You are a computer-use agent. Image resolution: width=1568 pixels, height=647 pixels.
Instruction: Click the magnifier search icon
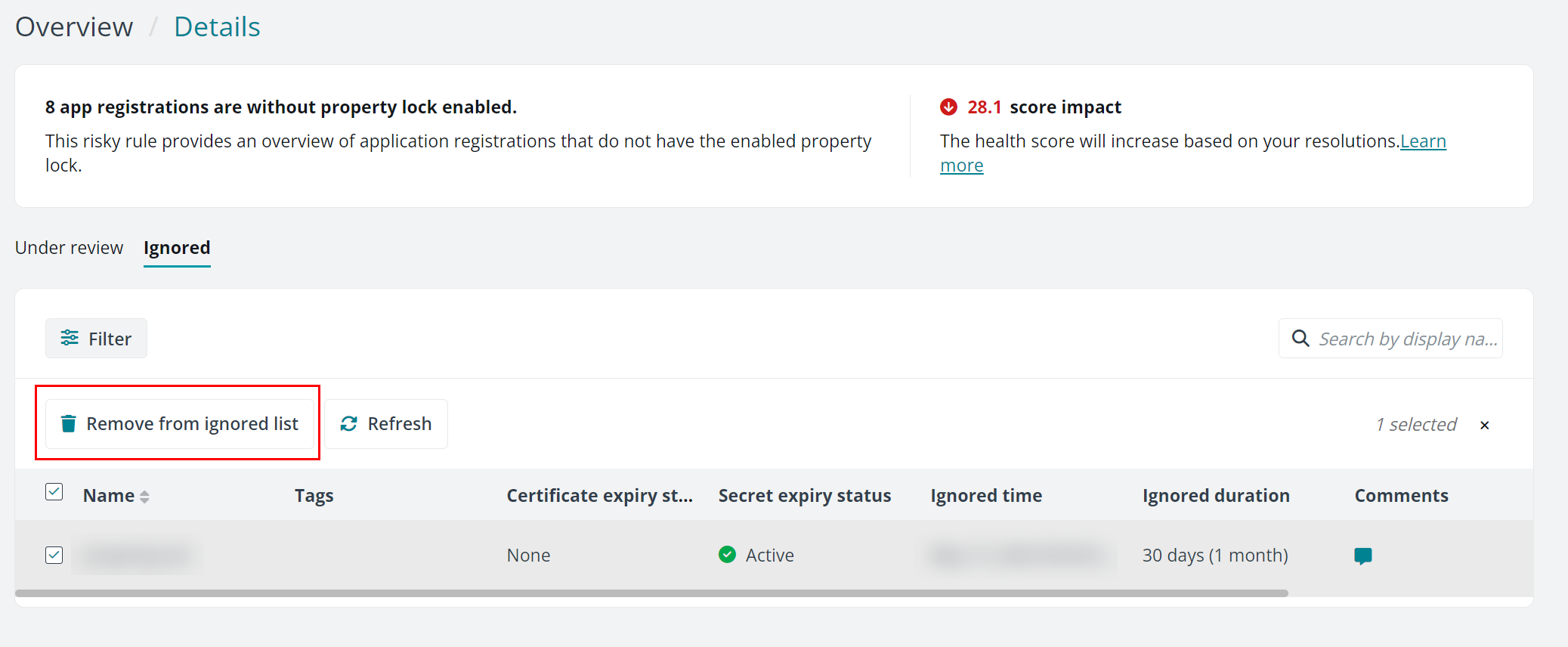click(x=1300, y=339)
